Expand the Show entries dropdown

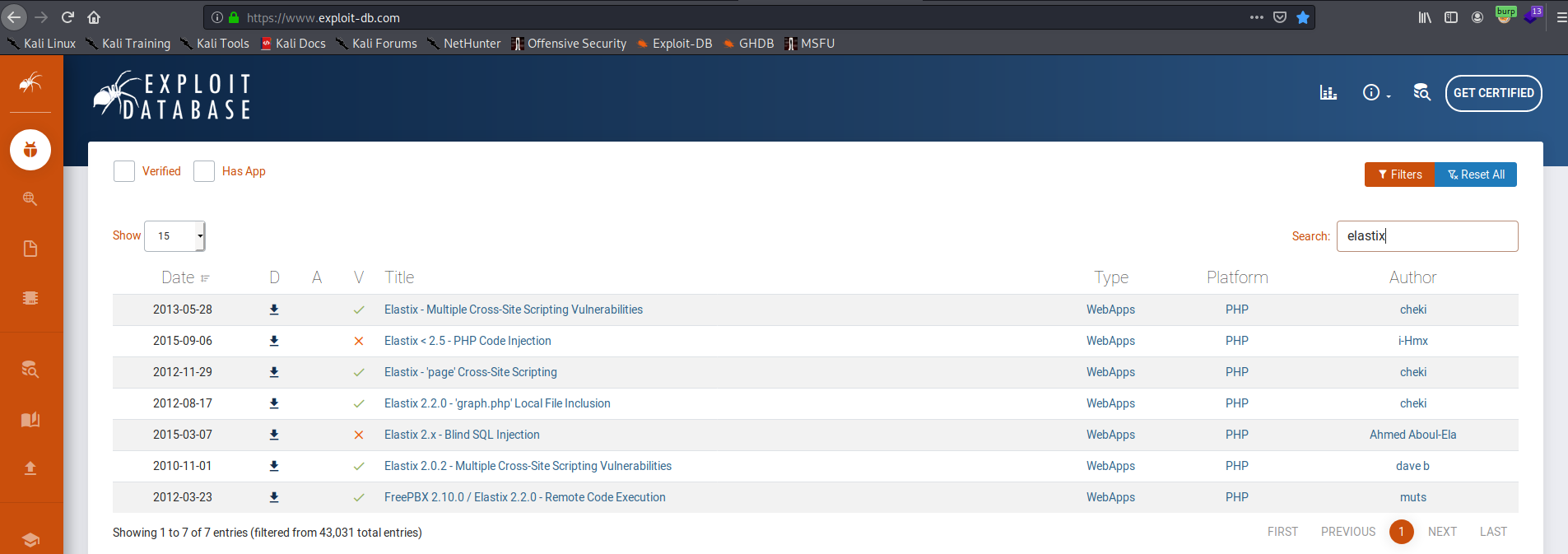pyautogui.click(x=174, y=236)
